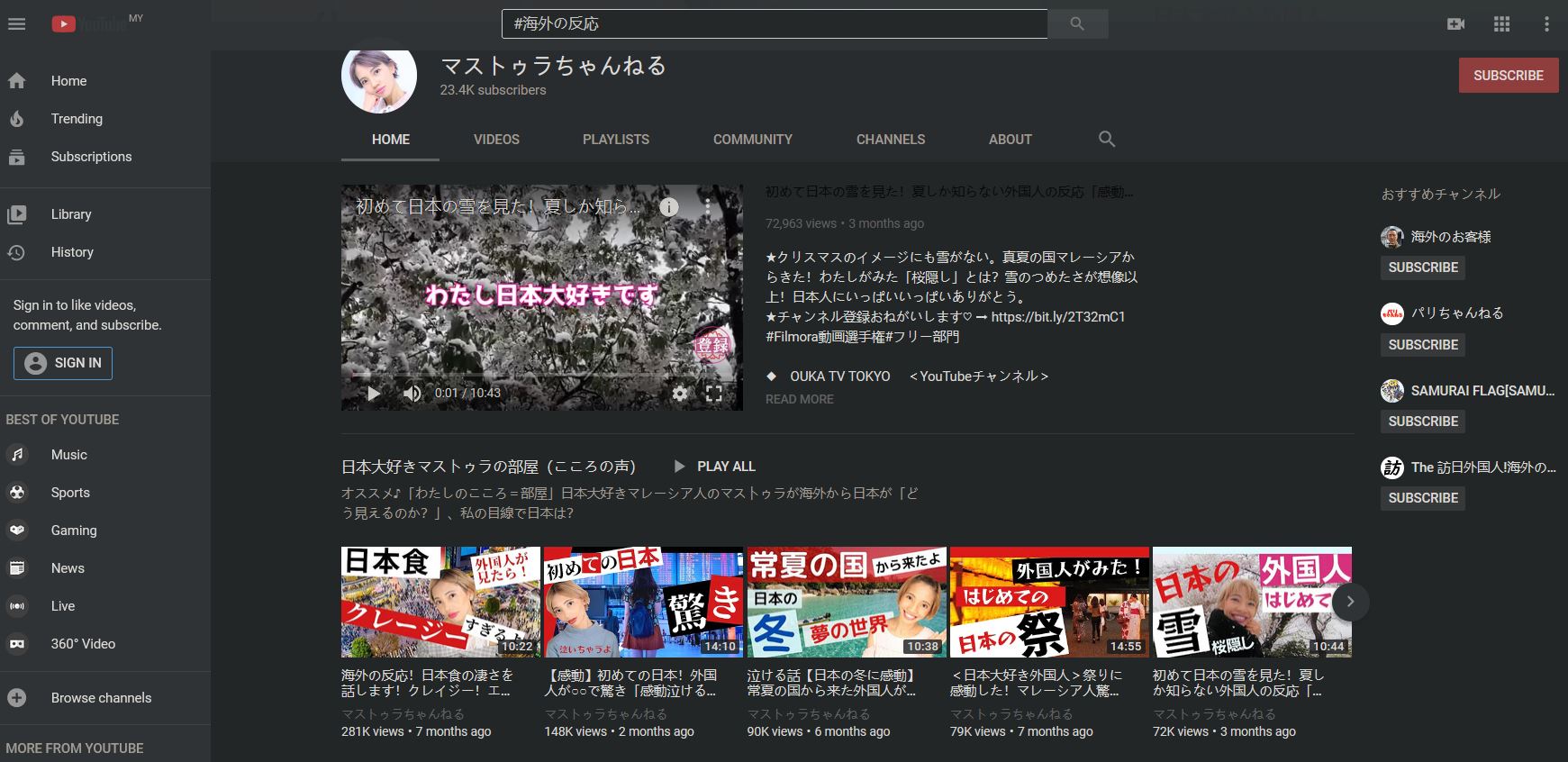Open Library in sidebar

pos(105,214)
